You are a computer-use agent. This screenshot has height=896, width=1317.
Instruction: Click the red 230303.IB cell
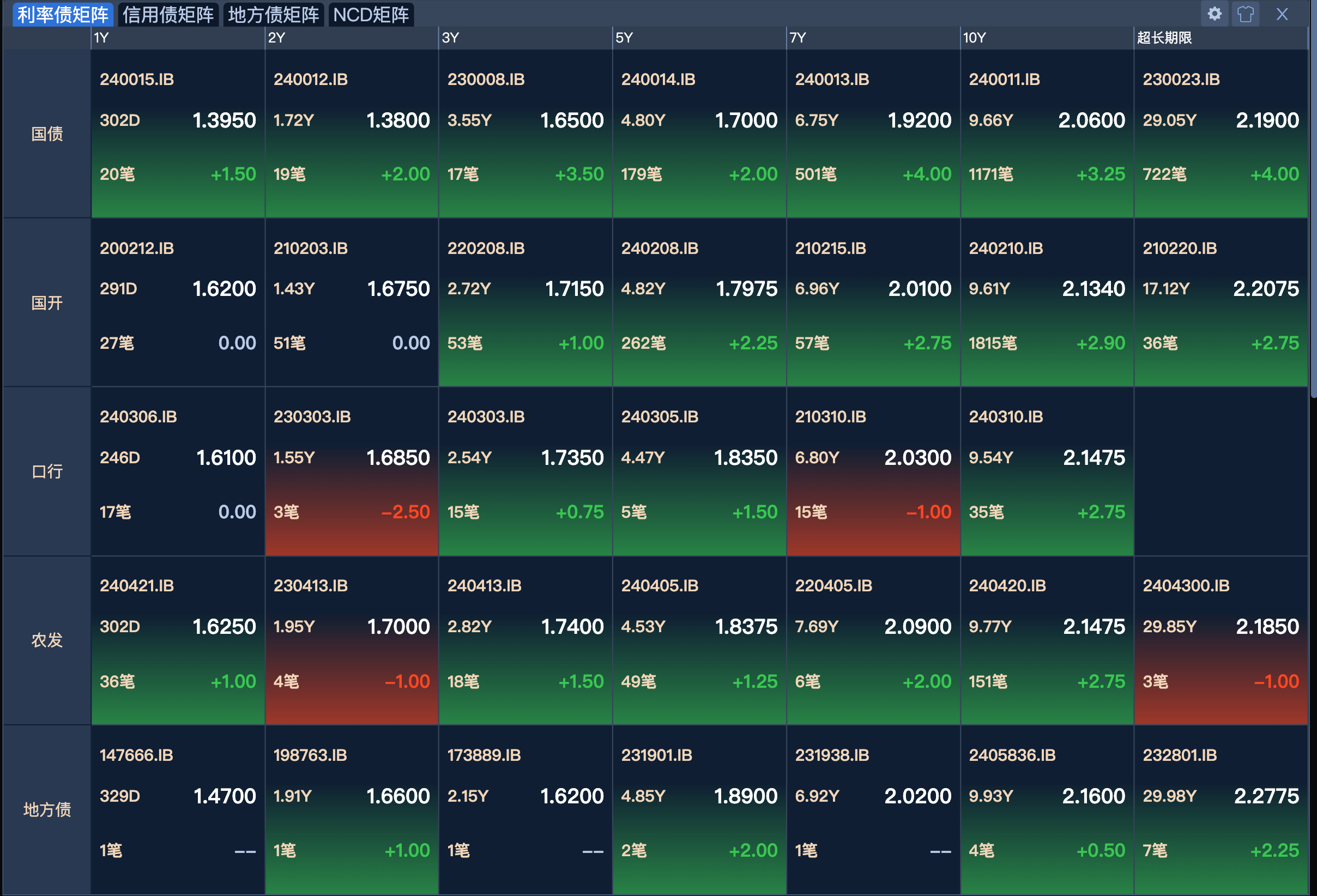tap(352, 470)
